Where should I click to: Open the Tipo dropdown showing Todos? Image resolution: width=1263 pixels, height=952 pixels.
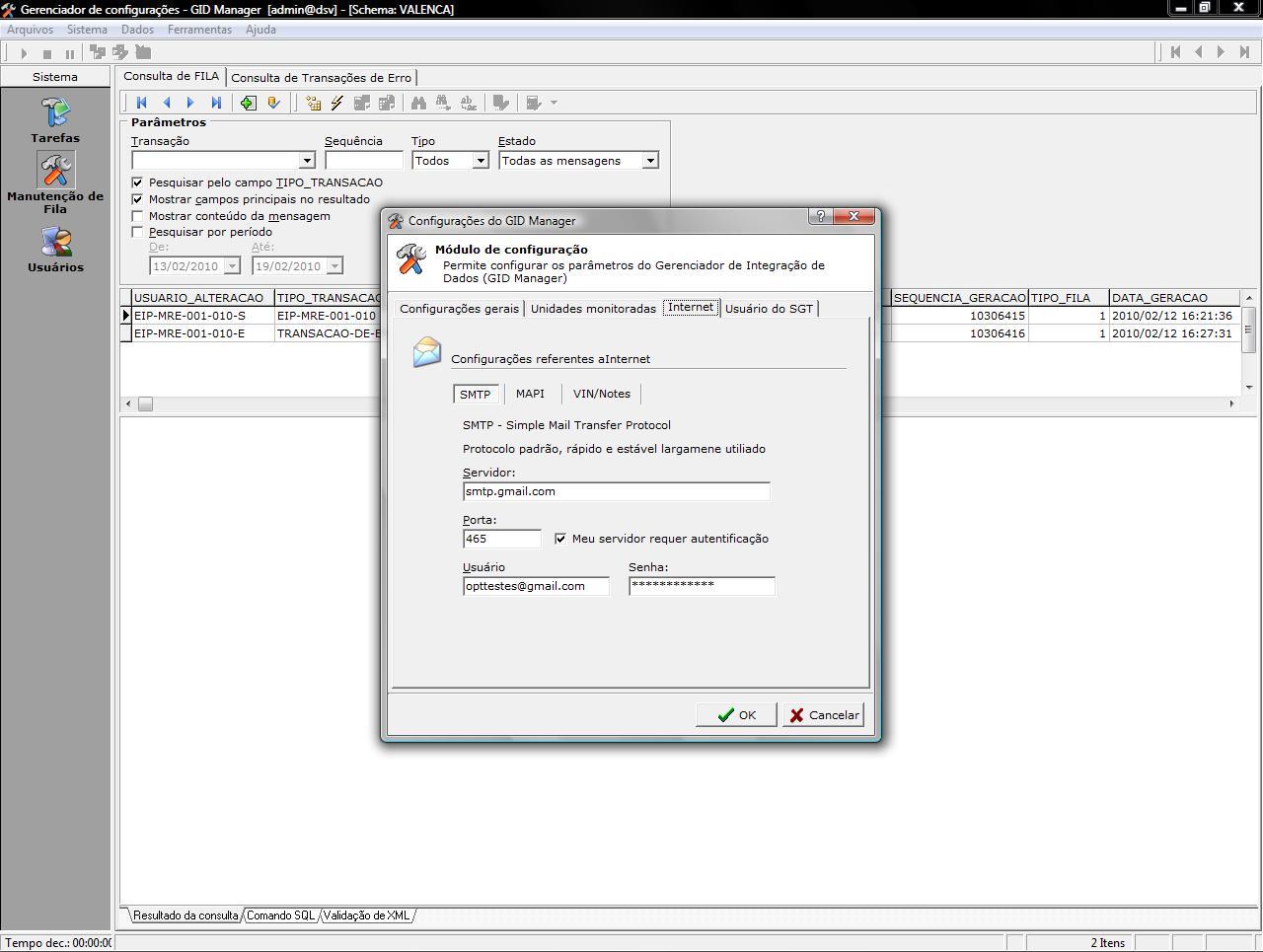[x=481, y=161]
